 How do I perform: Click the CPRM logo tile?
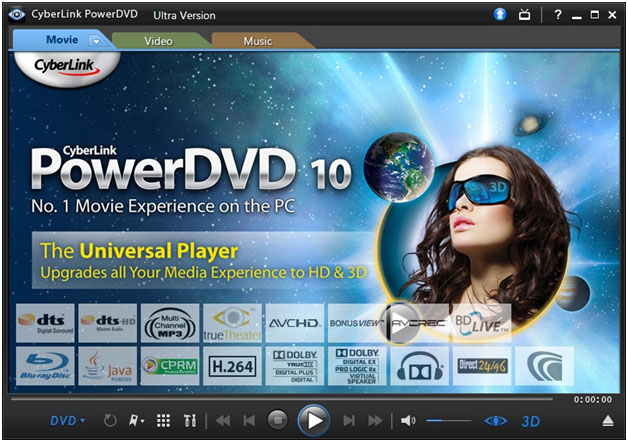tap(170, 366)
